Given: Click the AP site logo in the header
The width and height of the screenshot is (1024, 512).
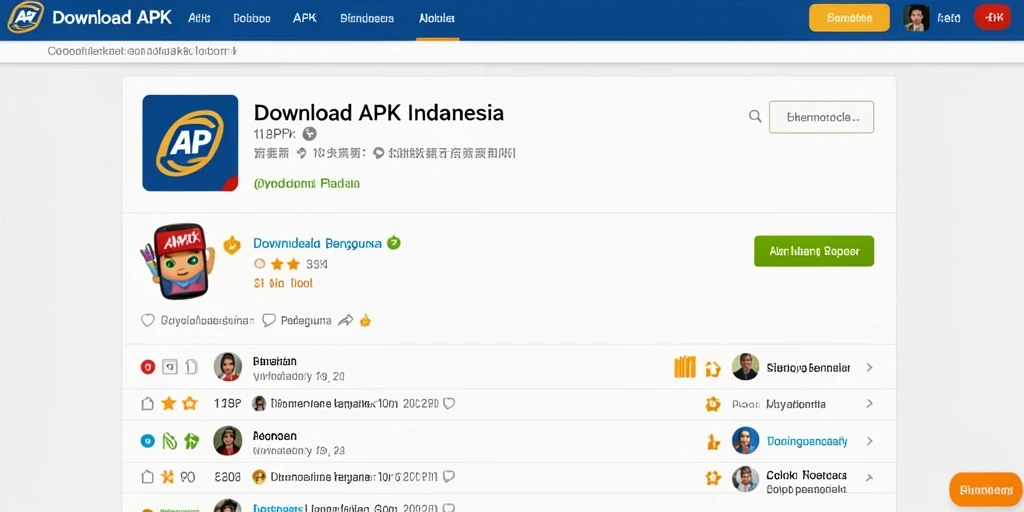Looking at the screenshot, I should (x=25, y=17).
